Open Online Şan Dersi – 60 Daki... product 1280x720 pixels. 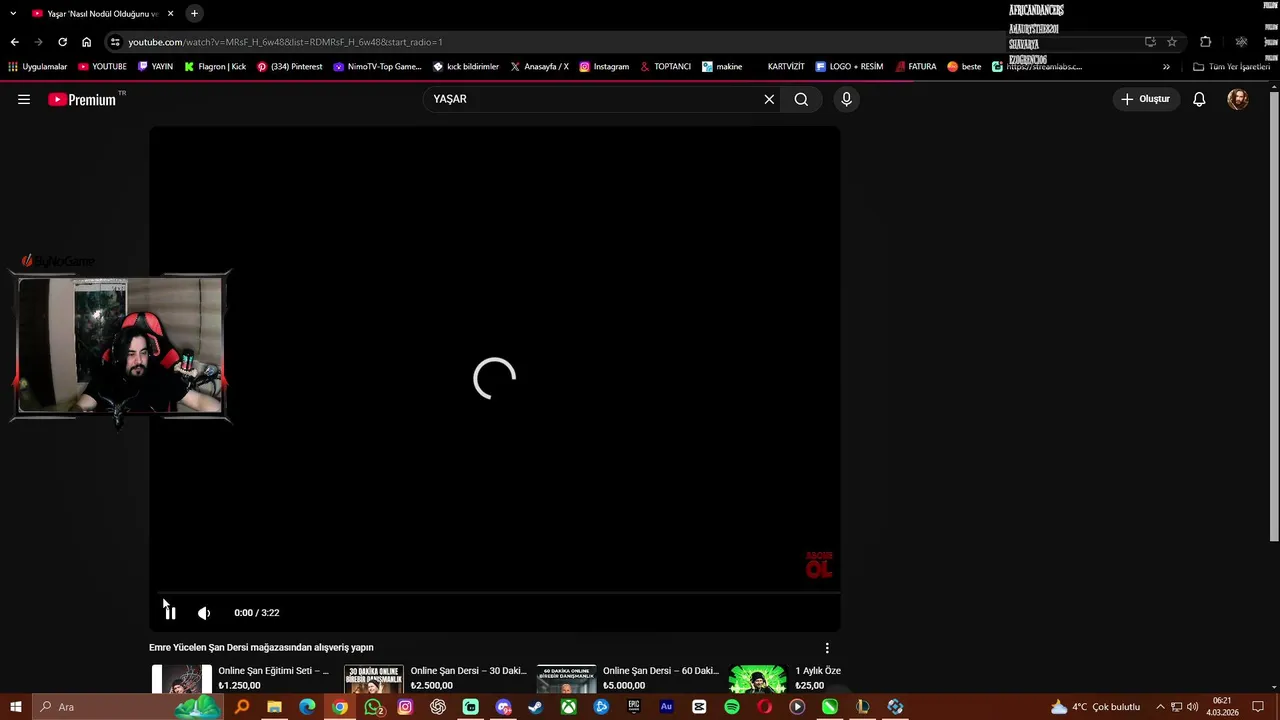coord(661,671)
